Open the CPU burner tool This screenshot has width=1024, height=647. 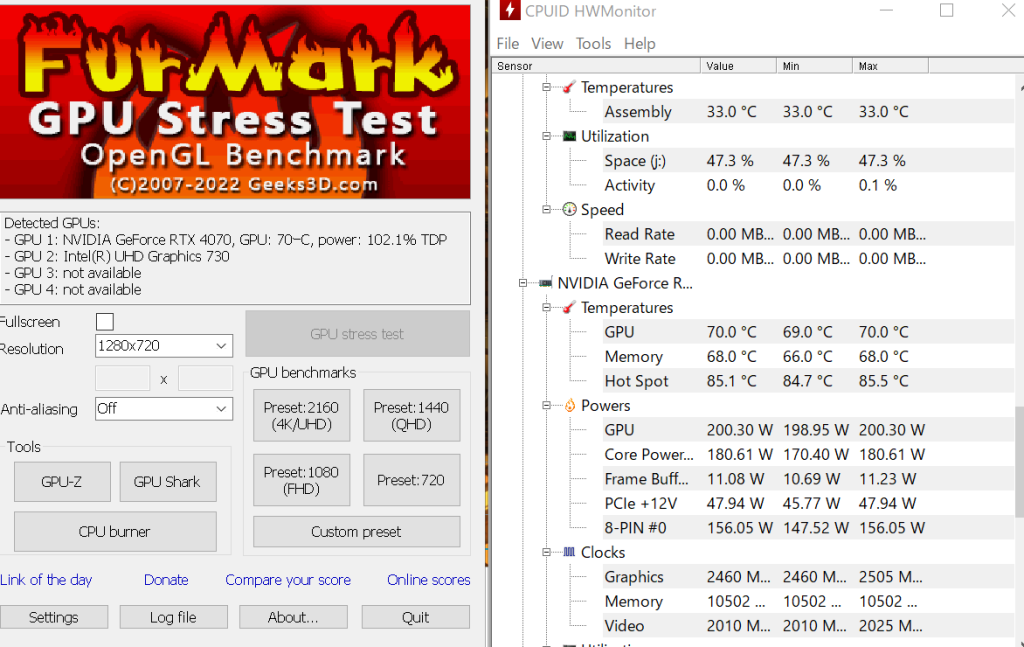click(115, 531)
